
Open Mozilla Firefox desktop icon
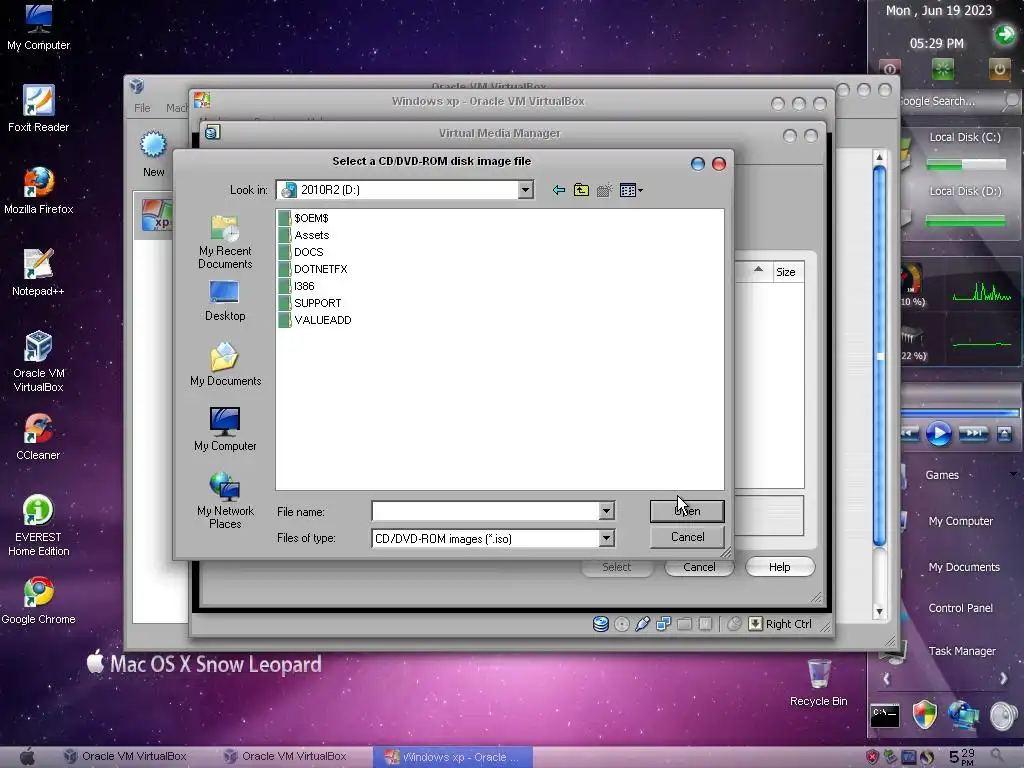(39, 191)
